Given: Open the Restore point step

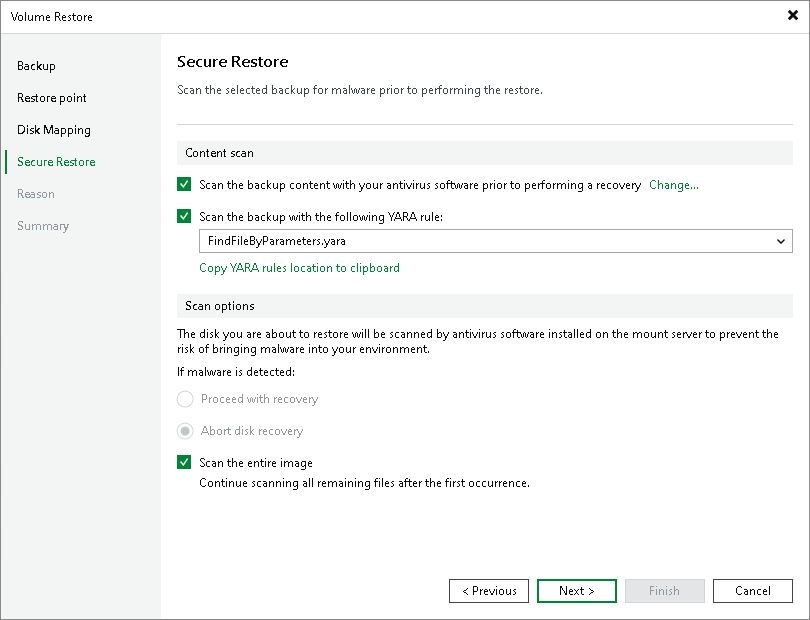Looking at the screenshot, I should pyautogui.click(x=52, y=98).
